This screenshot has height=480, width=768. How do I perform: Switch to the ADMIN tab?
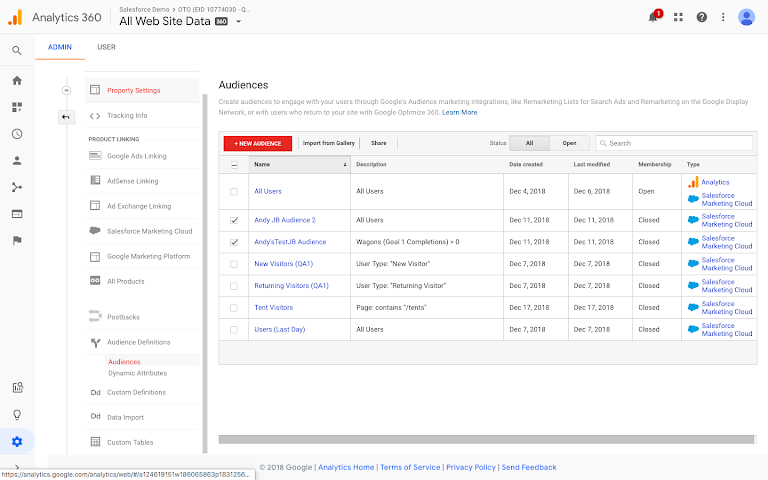[60, 47]
